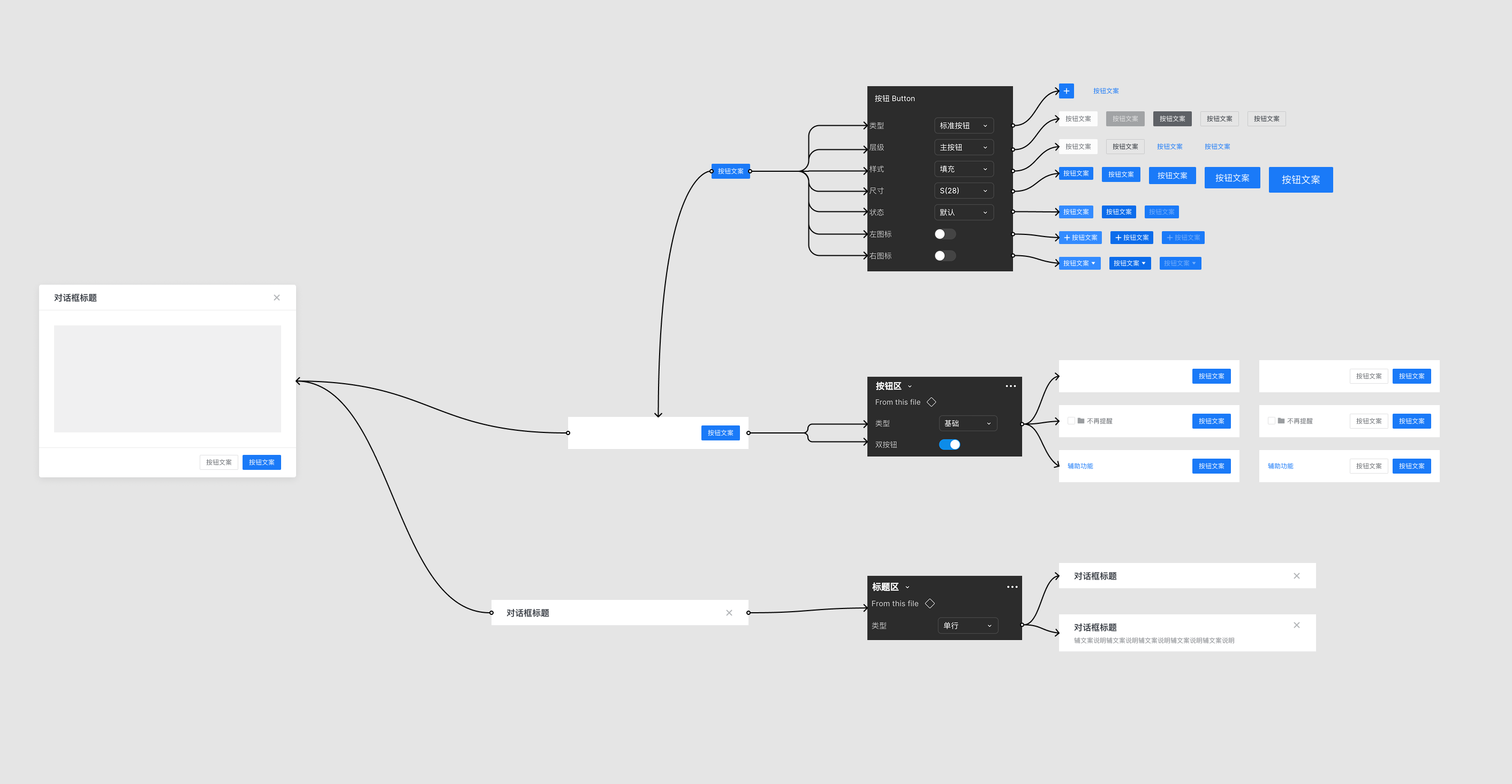
Task: Click the three-dot menu in 标题区 panel
Action: (x=1012, y=587)
